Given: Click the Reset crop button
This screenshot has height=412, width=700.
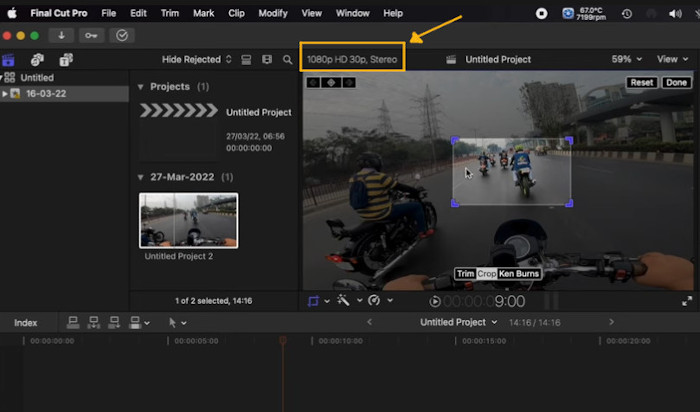Looking at the screenshot, I should [642, 83].
